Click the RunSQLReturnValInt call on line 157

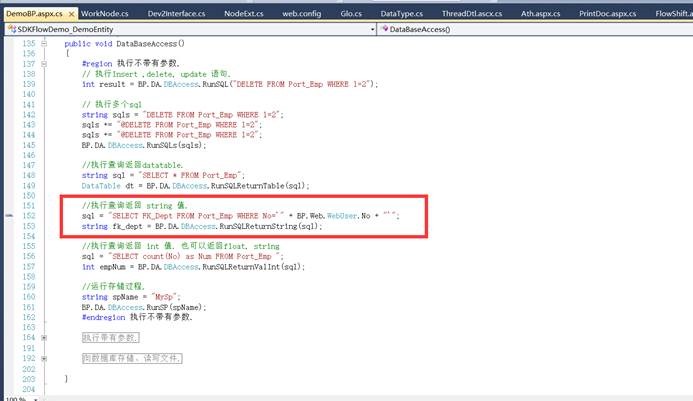(253, 267)
